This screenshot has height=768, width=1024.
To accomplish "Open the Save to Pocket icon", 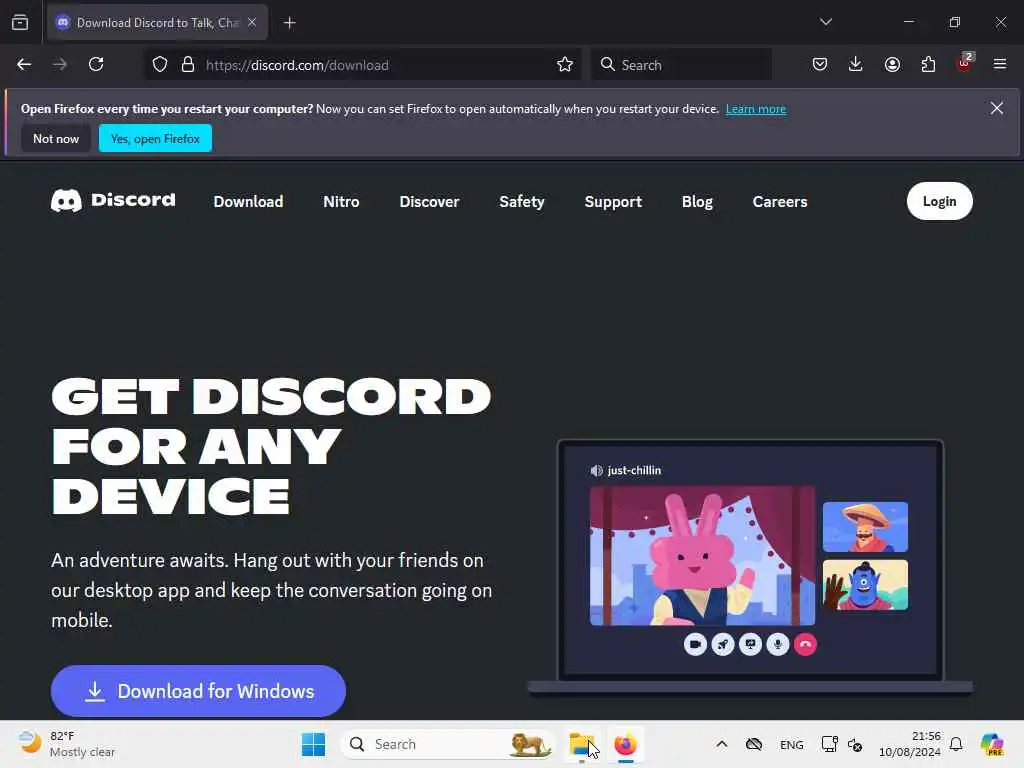I will pos(820,65).
